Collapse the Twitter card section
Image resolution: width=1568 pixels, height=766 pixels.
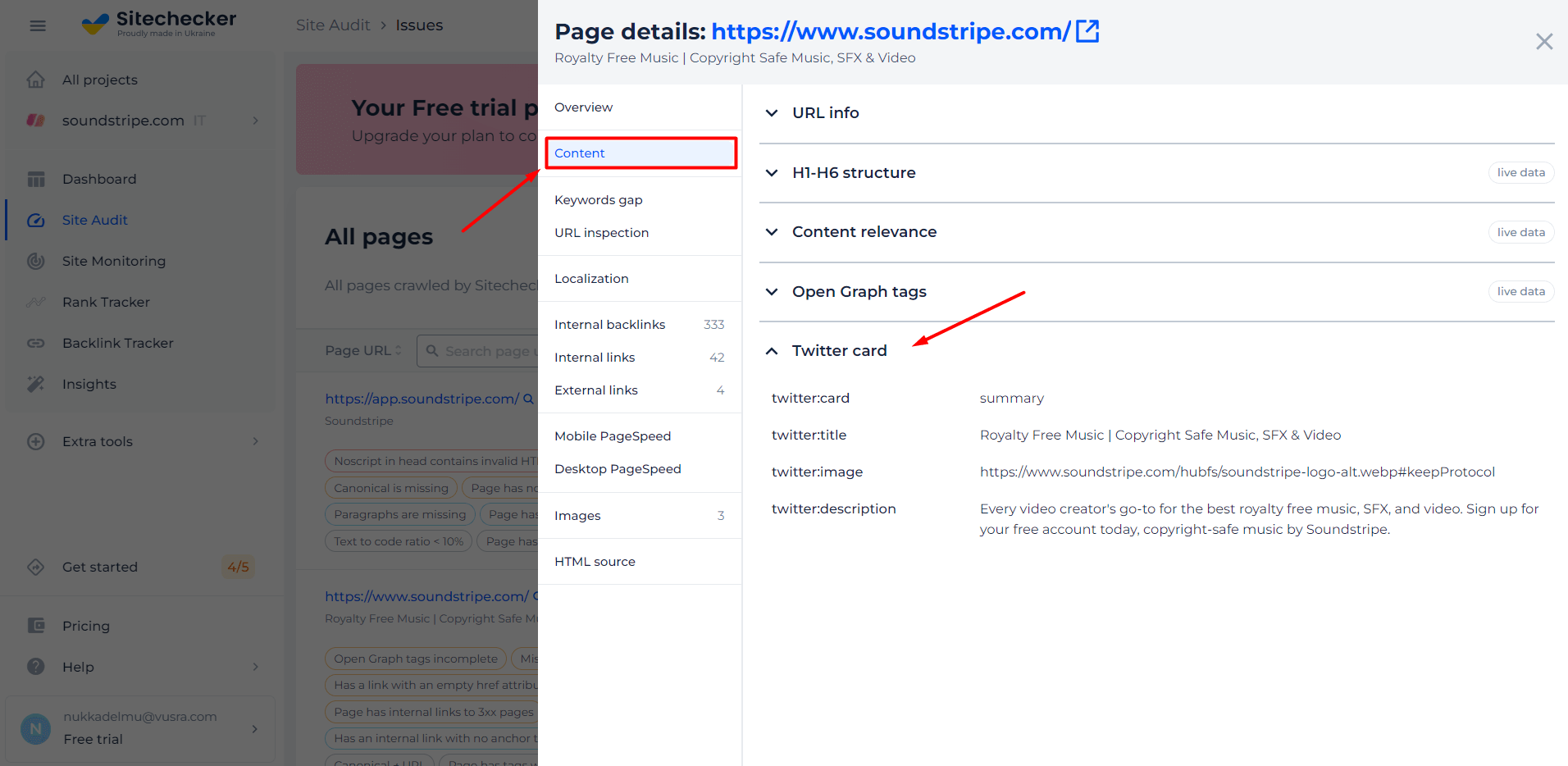click(x=772, y=351)
